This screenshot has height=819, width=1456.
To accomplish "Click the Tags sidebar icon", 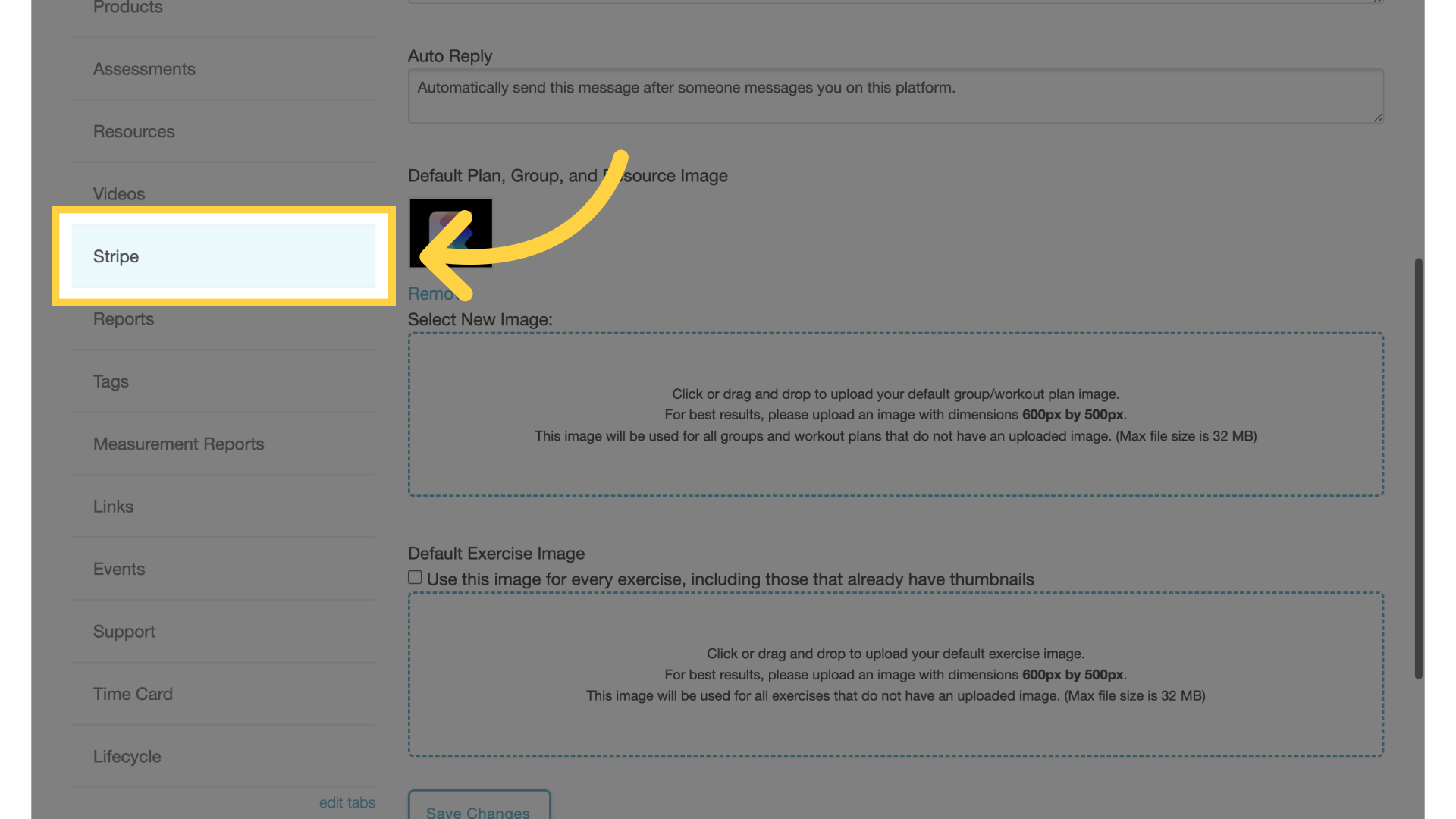I will (x=110, y=381).
